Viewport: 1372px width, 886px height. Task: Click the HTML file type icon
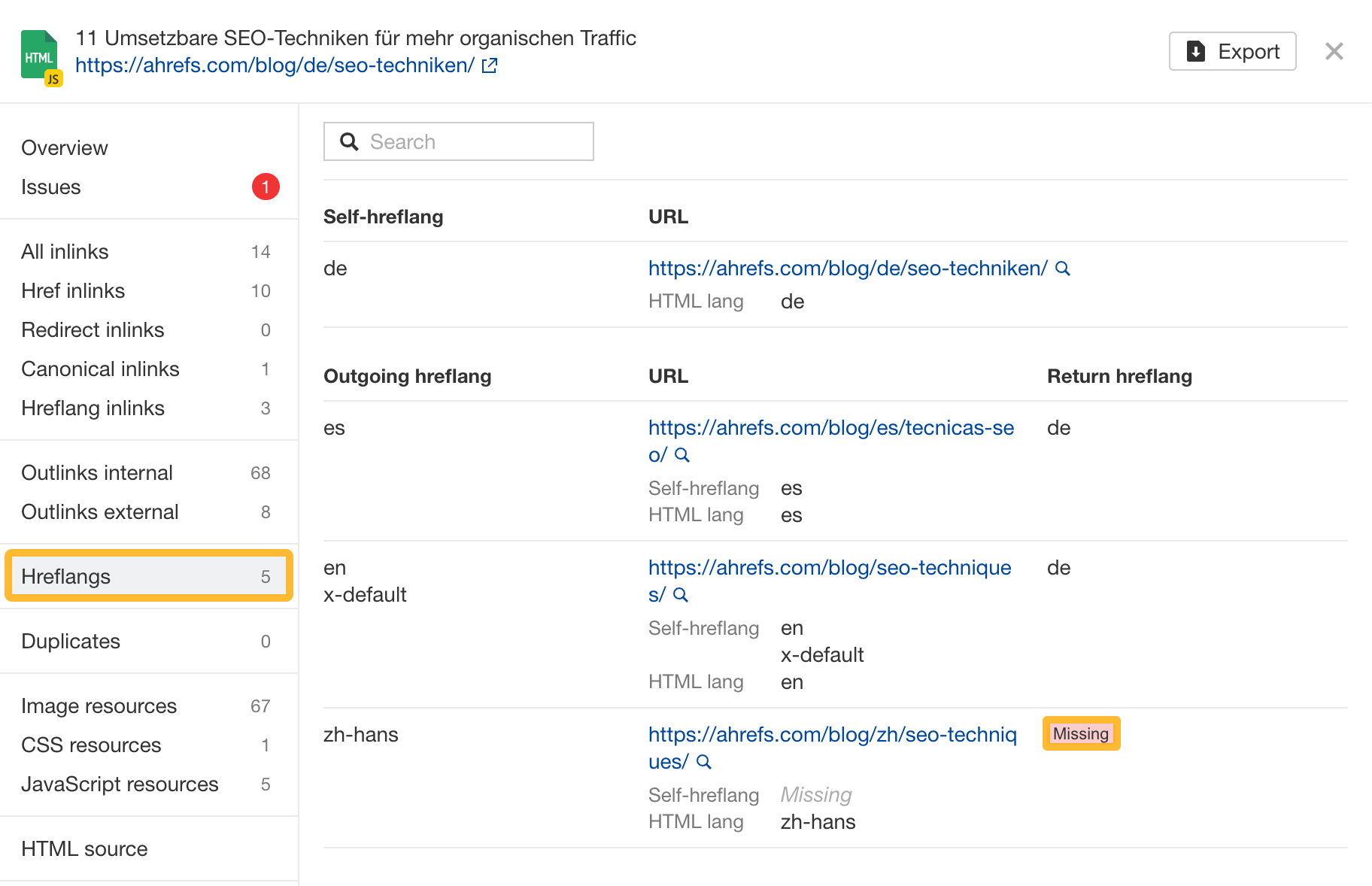coord(39,53)
